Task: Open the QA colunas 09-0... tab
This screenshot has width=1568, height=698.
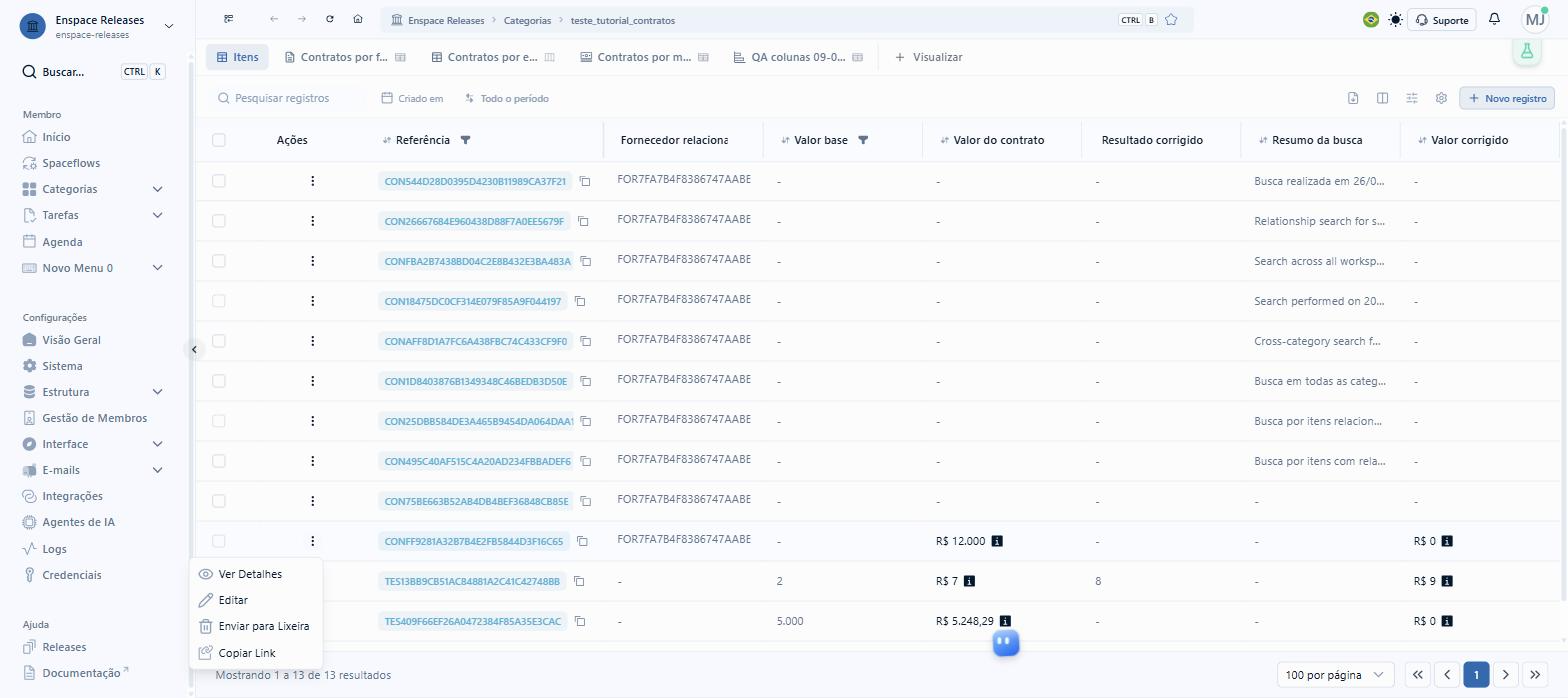Action: pos(797,57)
